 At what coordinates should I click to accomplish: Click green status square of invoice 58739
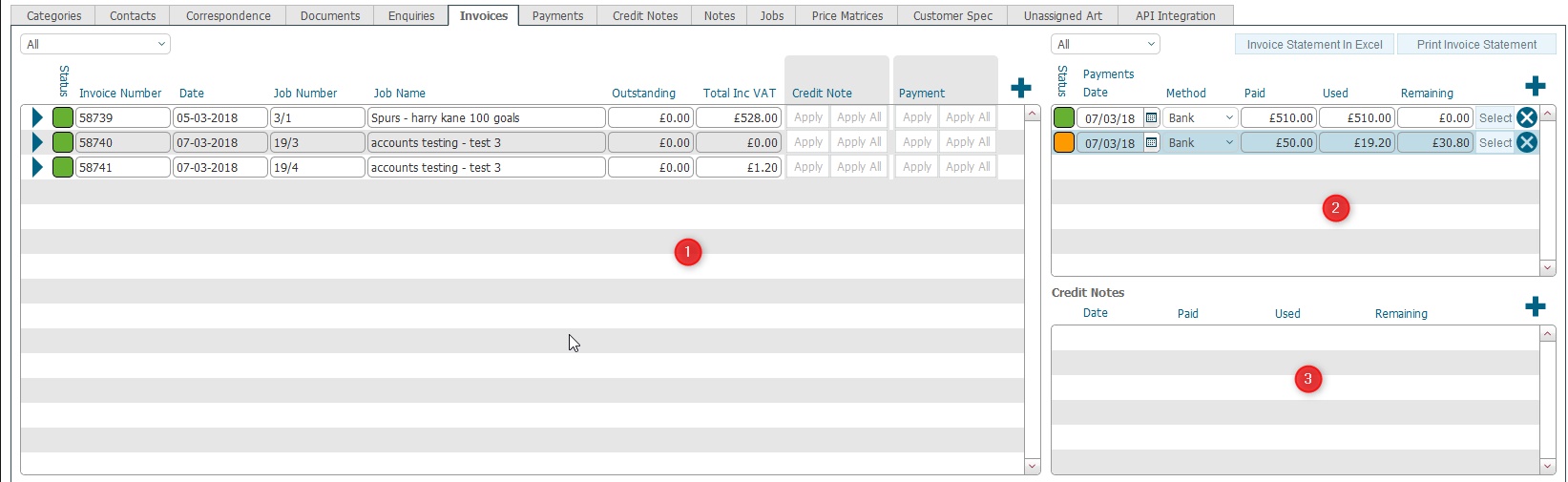coord(63,117)
